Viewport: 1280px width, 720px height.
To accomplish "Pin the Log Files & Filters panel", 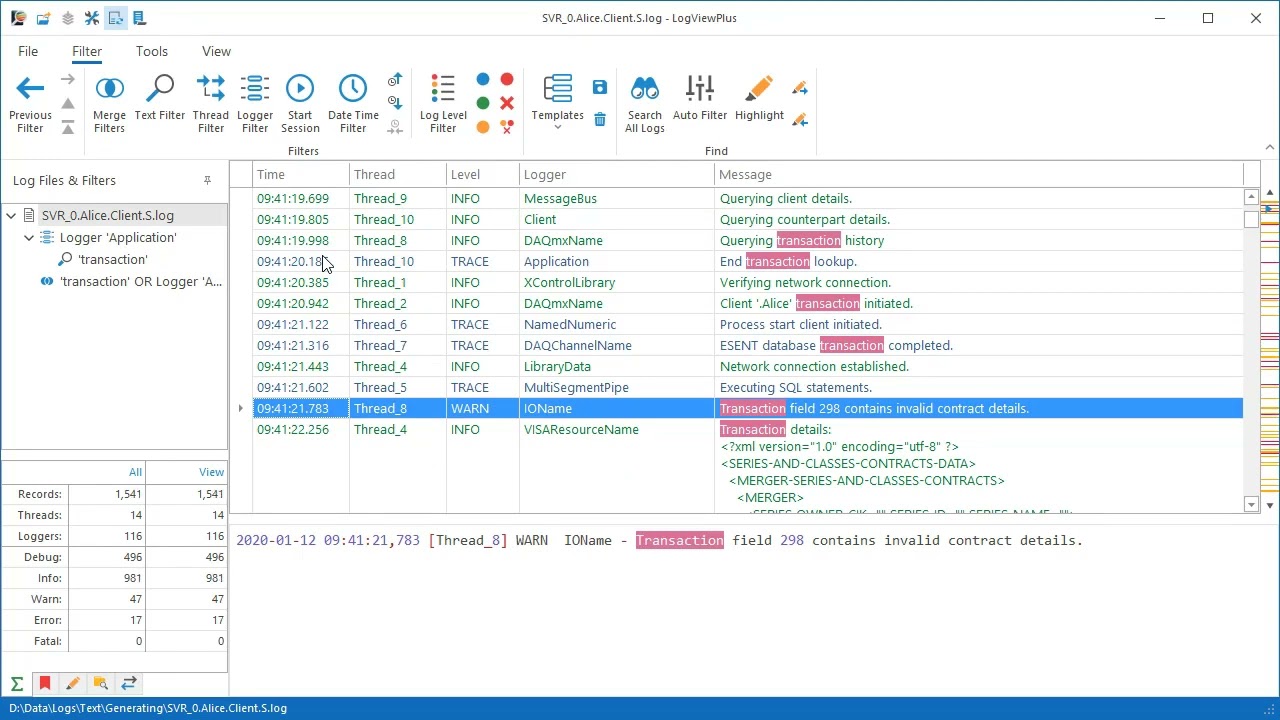I will click(207, 181).
